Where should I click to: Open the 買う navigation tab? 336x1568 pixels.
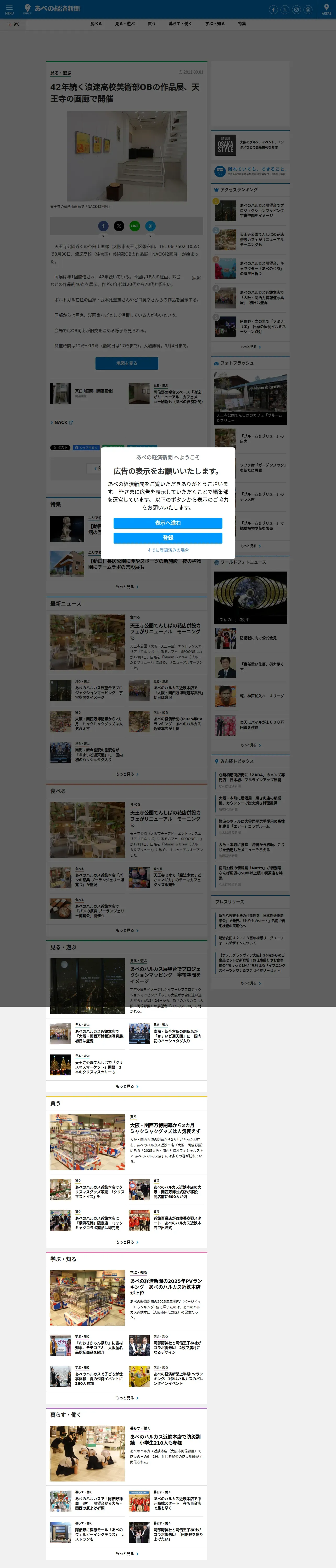[x=151, y=24]
